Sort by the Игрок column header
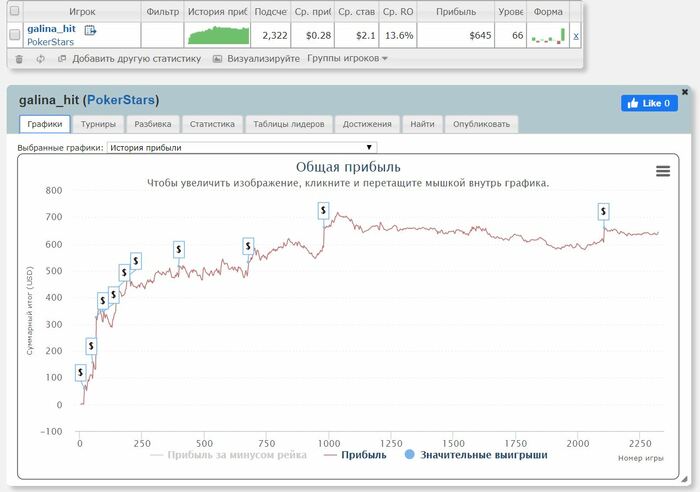700x492 pixels. tap(82, 12)
